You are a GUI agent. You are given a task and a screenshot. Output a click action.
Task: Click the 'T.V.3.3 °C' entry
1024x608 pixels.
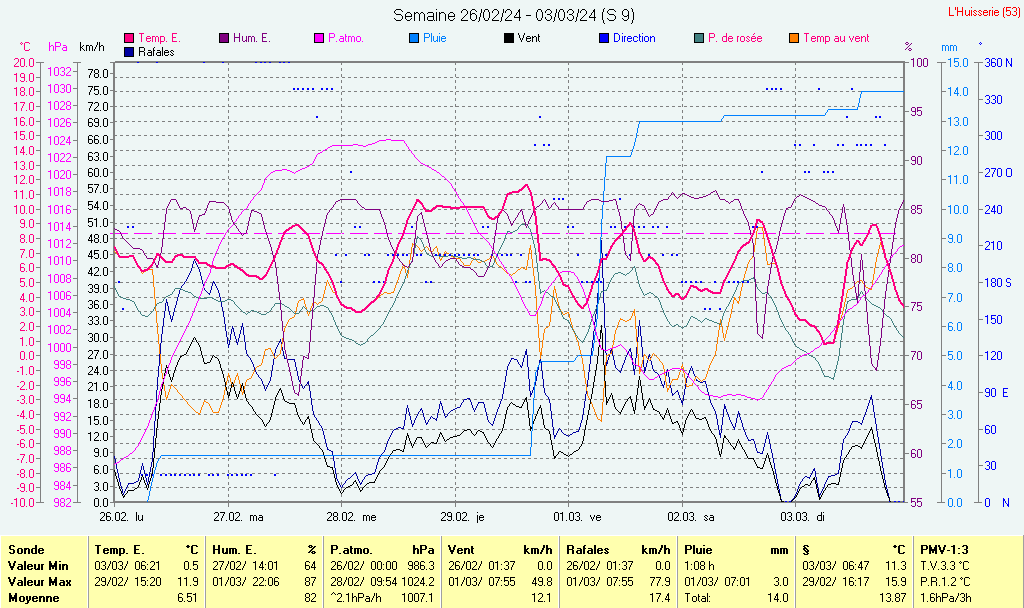(x=945, y=566)
